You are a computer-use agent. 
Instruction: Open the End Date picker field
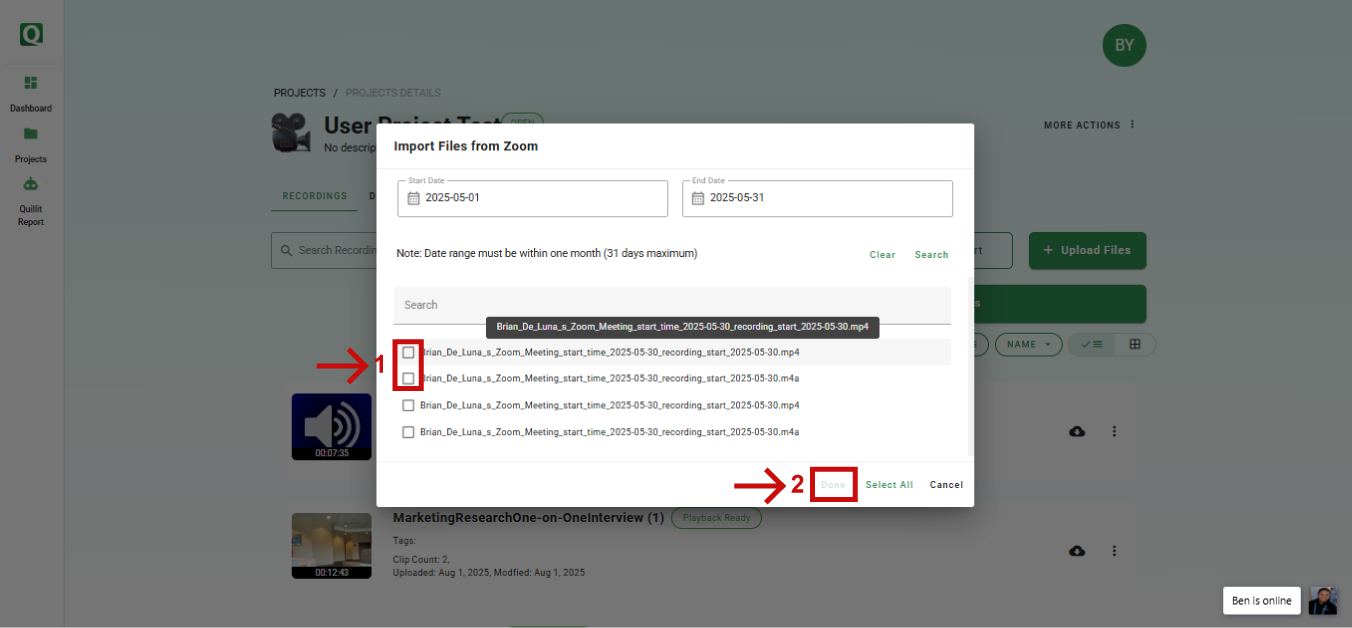828,198
